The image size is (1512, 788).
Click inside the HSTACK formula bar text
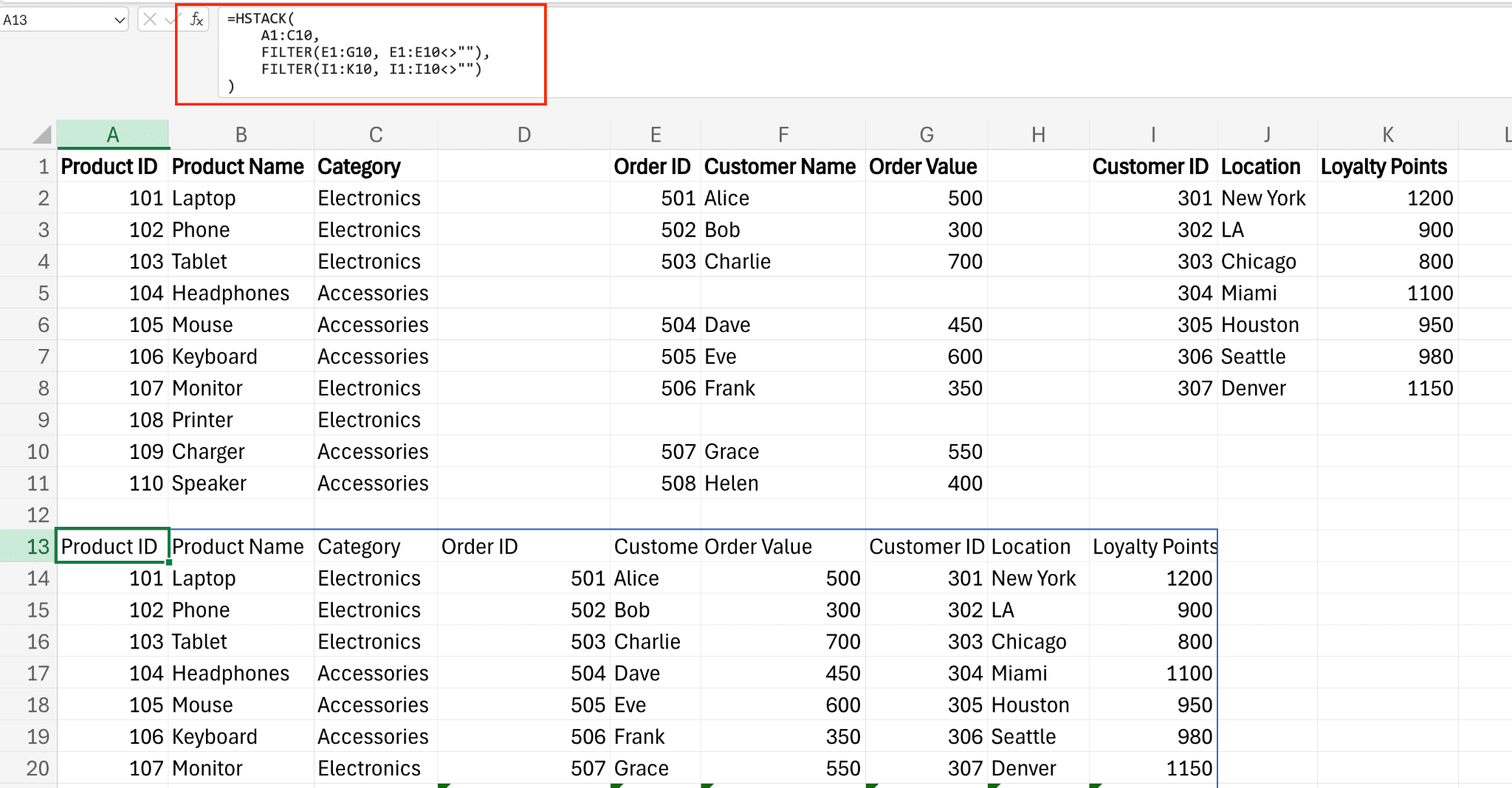(358, 52)
